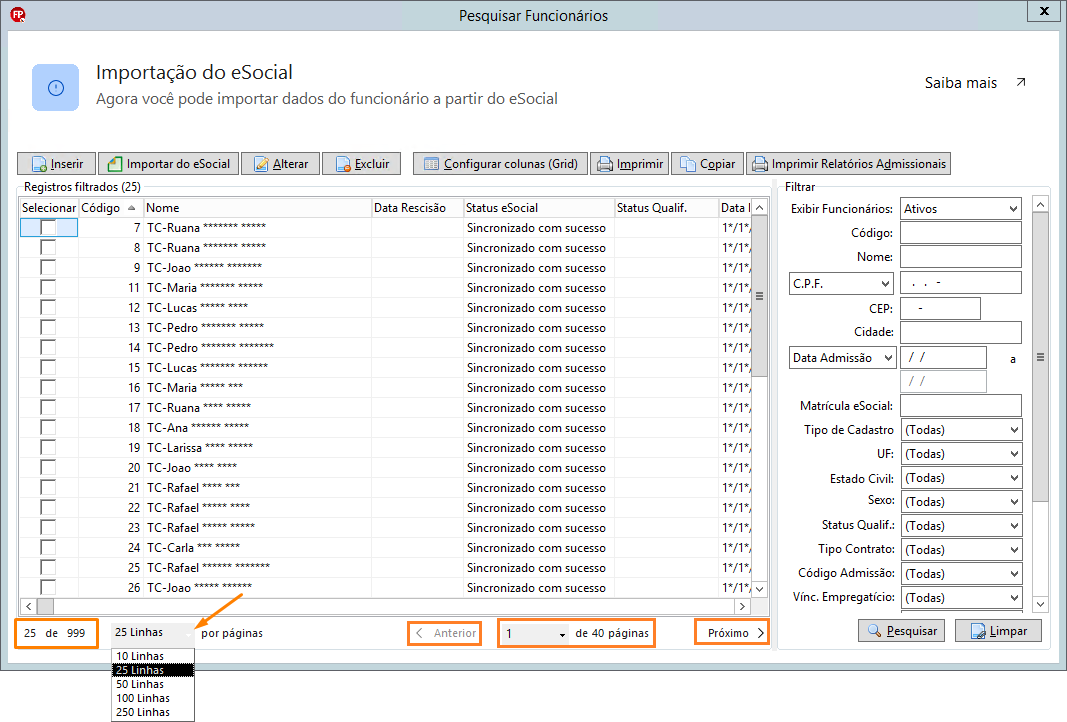Open the Status Qualif. filter dropdown

point(961,526)
